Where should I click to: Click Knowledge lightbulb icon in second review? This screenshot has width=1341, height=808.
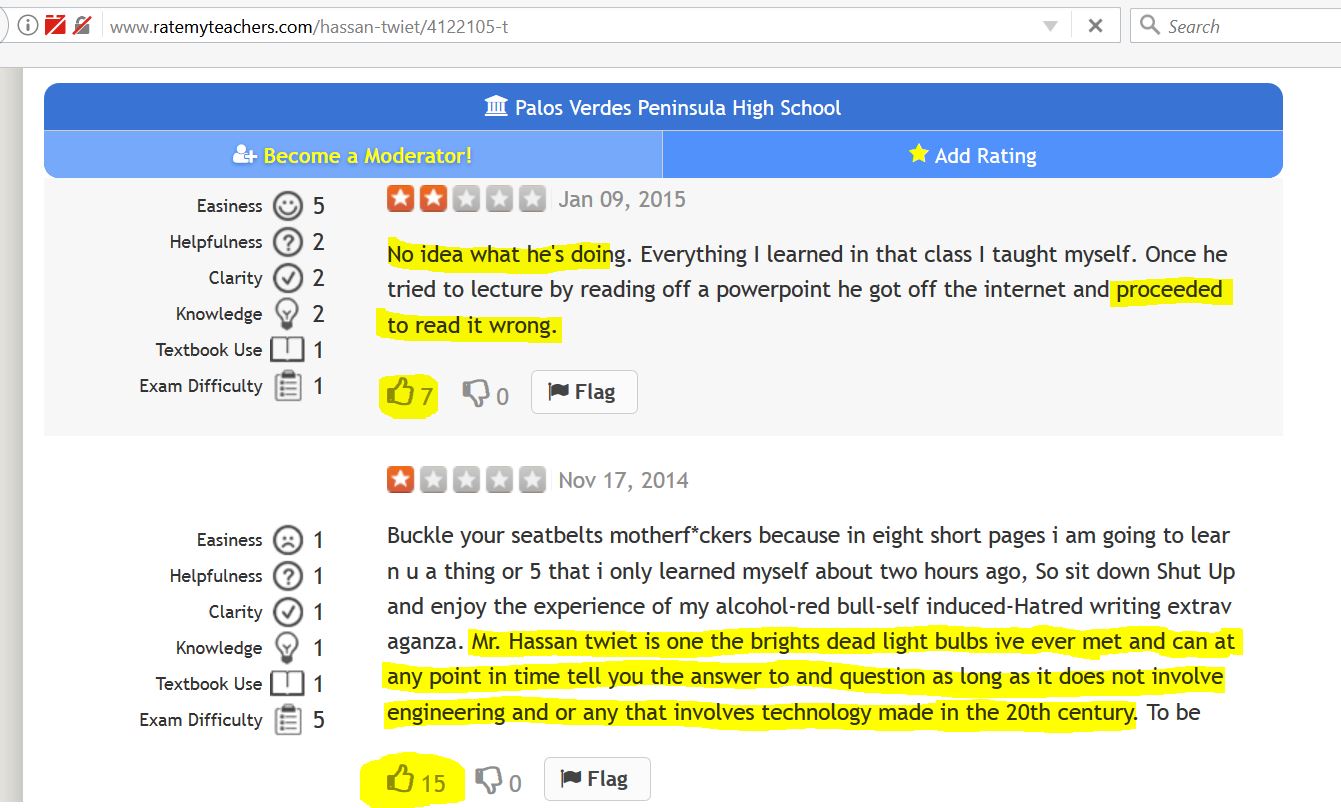click(x=288, y=648)
